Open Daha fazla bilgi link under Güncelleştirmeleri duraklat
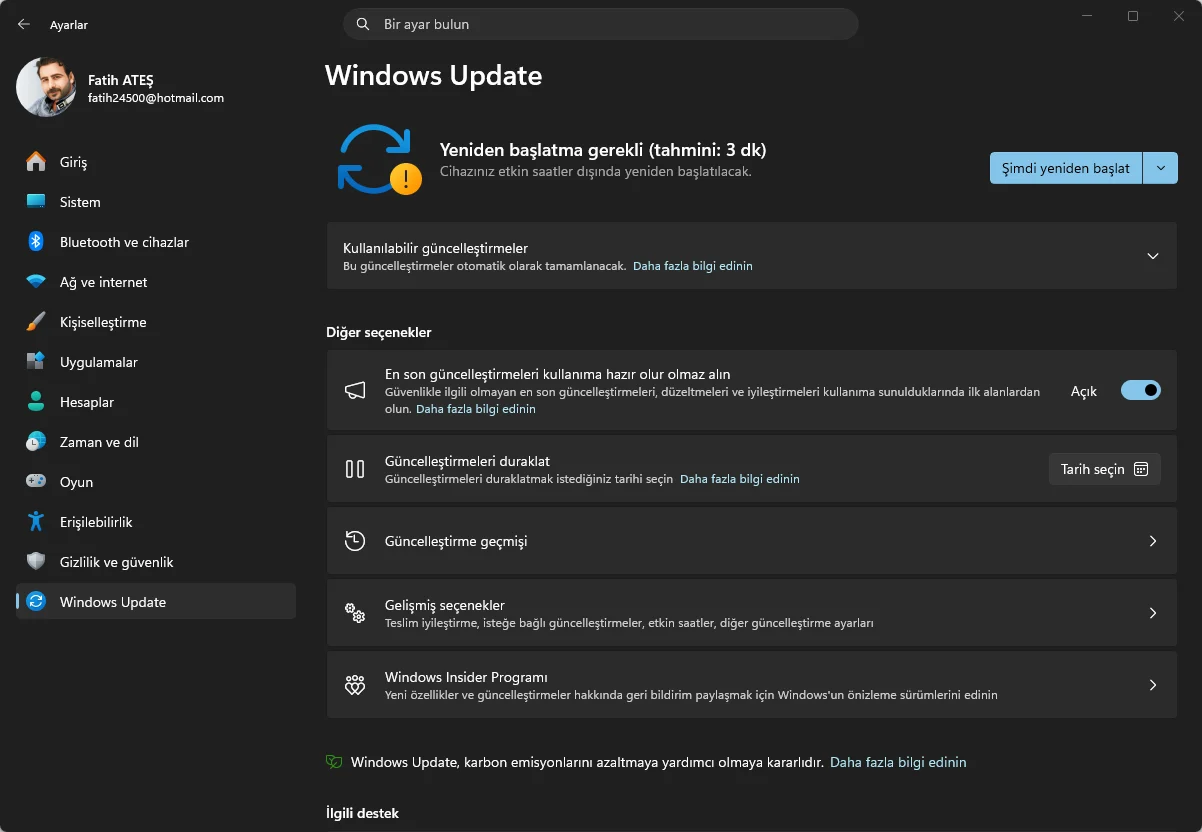Screen dimensions: 1202x832 pos(740,479)
